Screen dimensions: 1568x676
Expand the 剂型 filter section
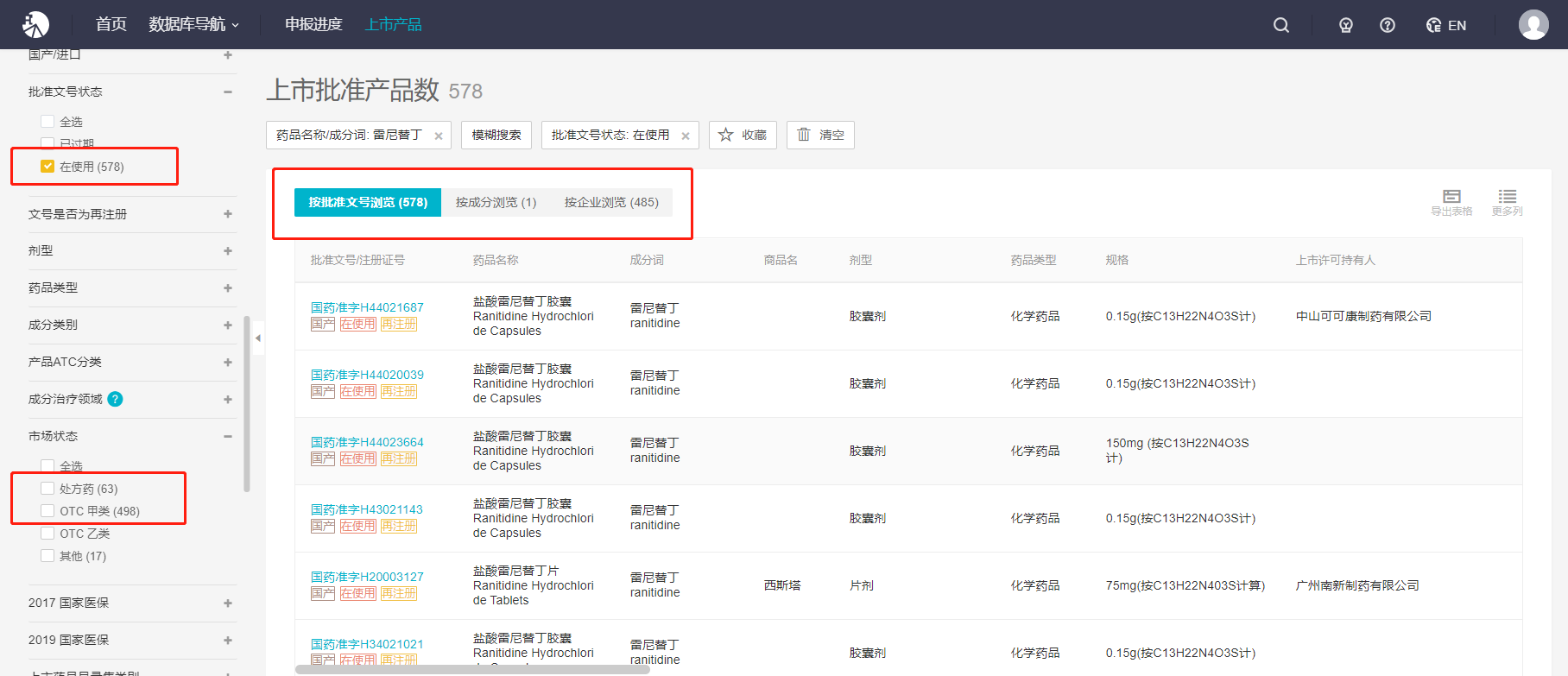[228, 250]
